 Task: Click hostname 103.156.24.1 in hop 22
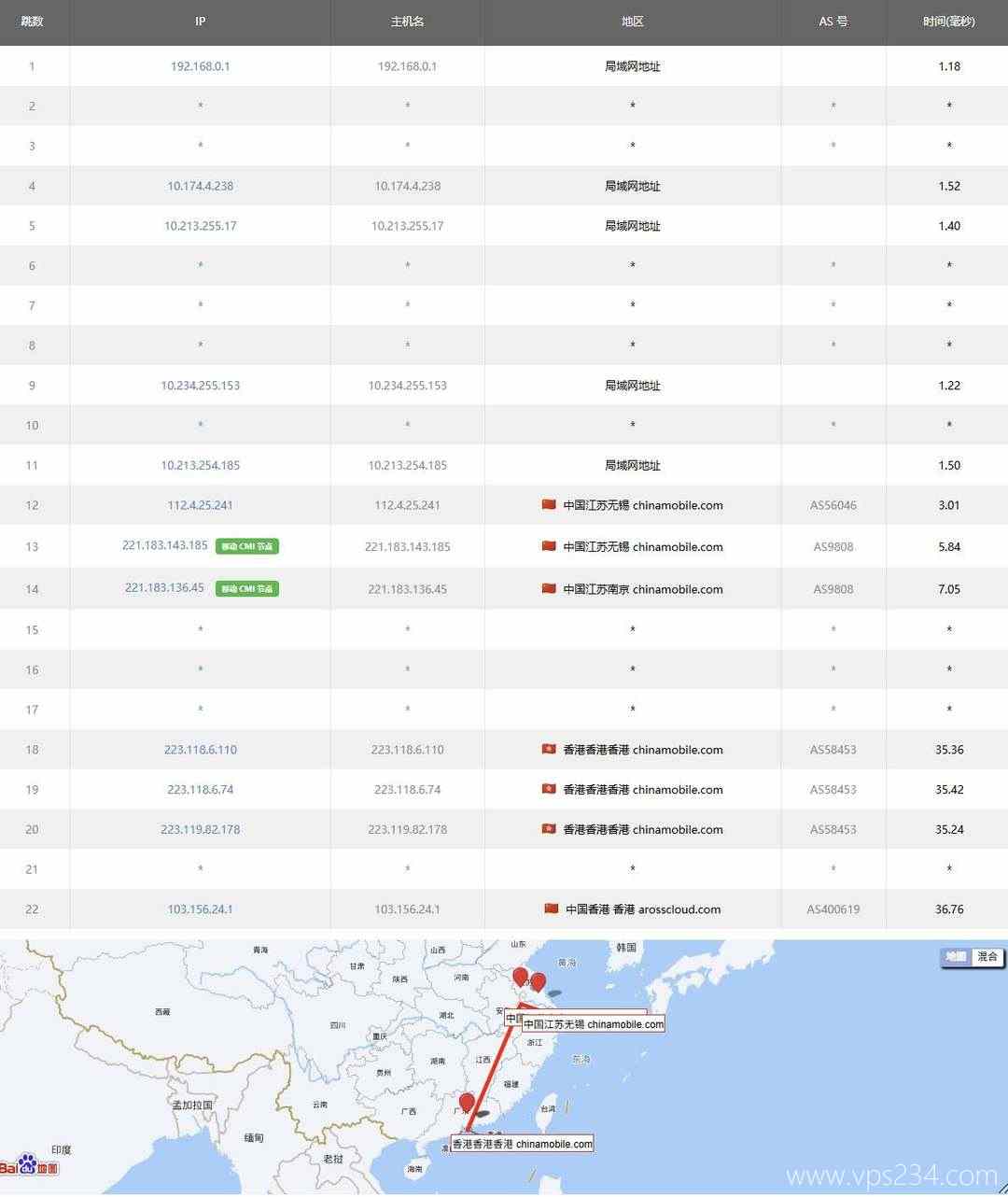point(407,909)
